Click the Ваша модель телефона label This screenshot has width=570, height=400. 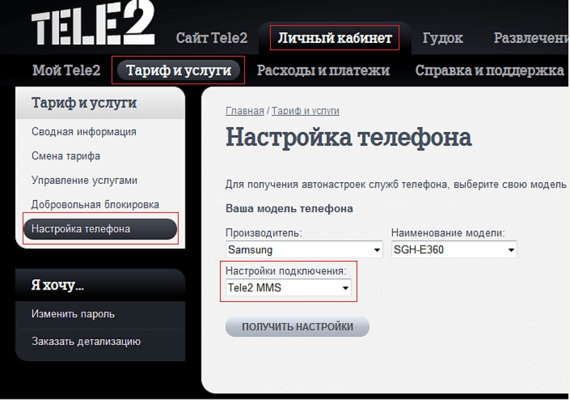[x=289, y=208]
